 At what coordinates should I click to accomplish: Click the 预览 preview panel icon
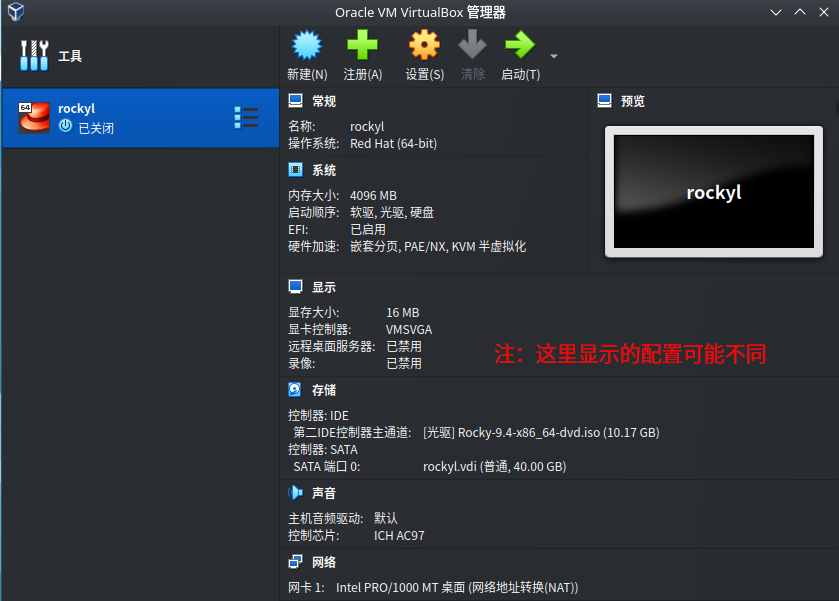coord(605,101)
